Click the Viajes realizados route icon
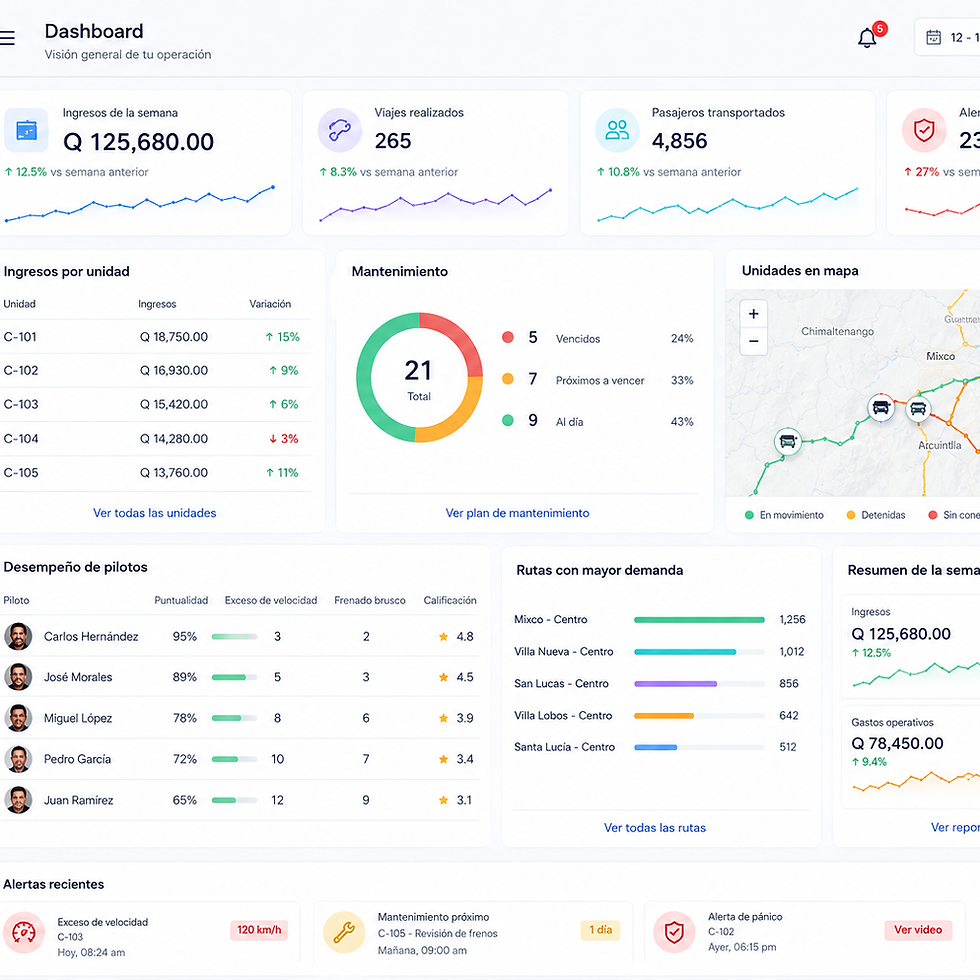Image resolution: width=980 pixels, height=980 pixels. [339, 131]
